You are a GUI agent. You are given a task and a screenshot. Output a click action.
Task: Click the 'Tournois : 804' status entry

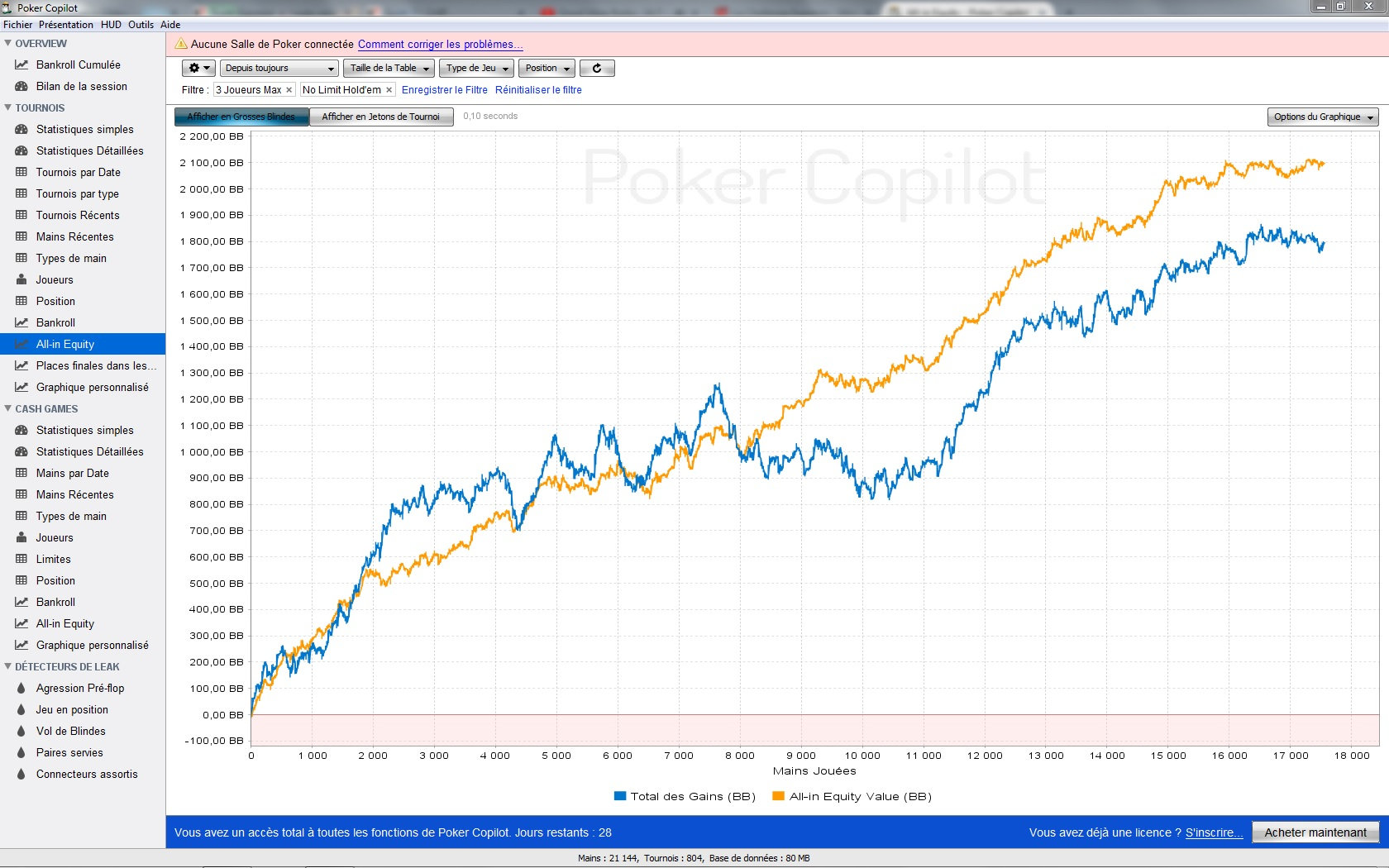(673, 858)
